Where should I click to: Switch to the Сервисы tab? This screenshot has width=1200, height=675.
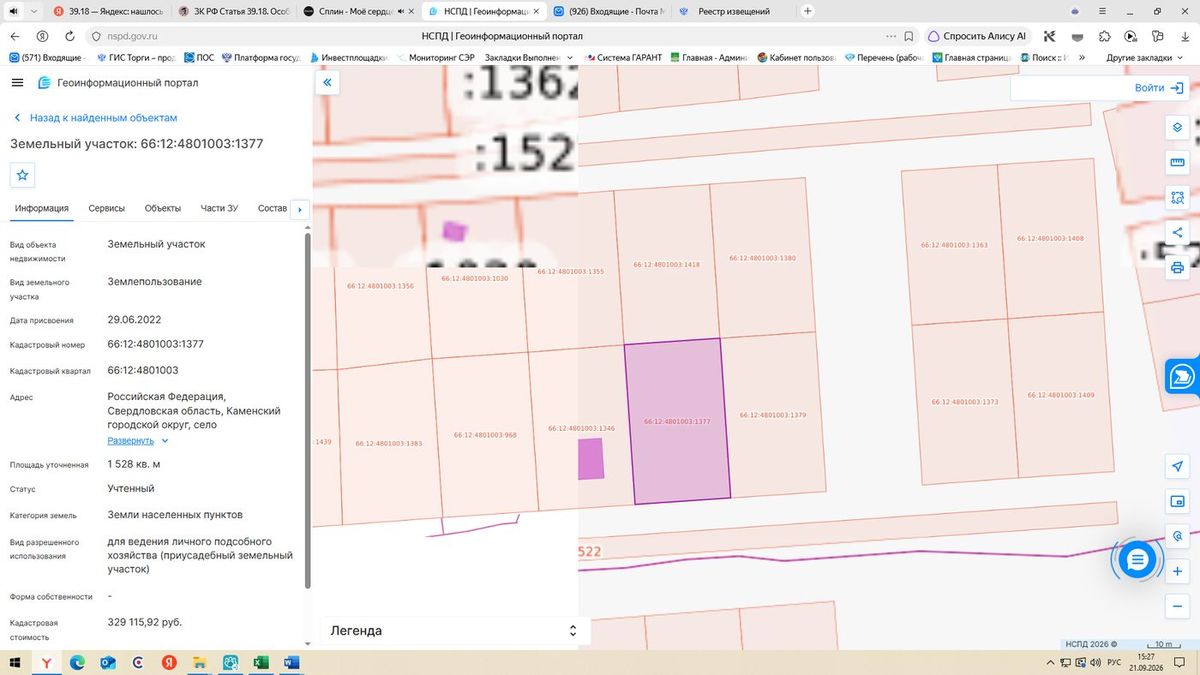pos(107,208)
